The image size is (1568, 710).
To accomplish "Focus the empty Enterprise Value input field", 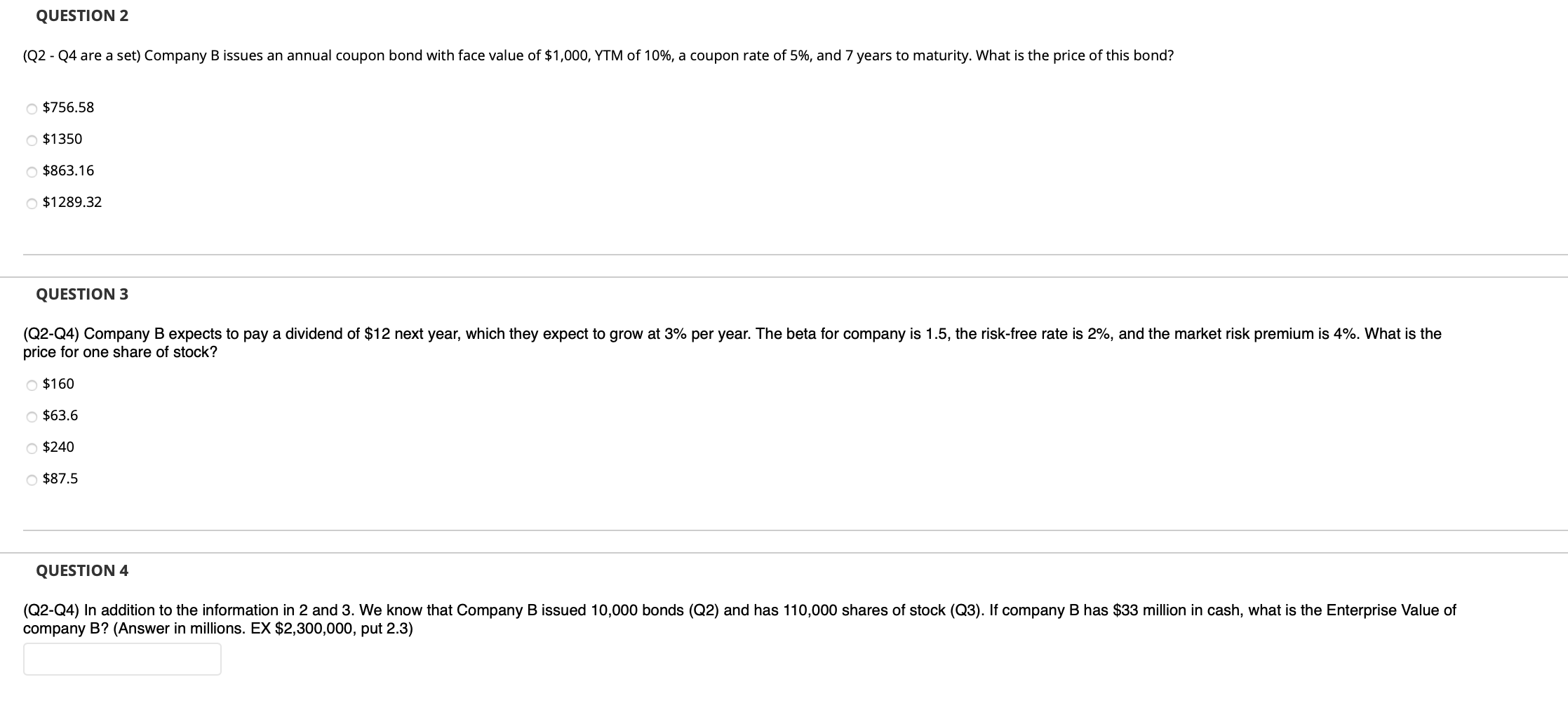I will [122, 658].
